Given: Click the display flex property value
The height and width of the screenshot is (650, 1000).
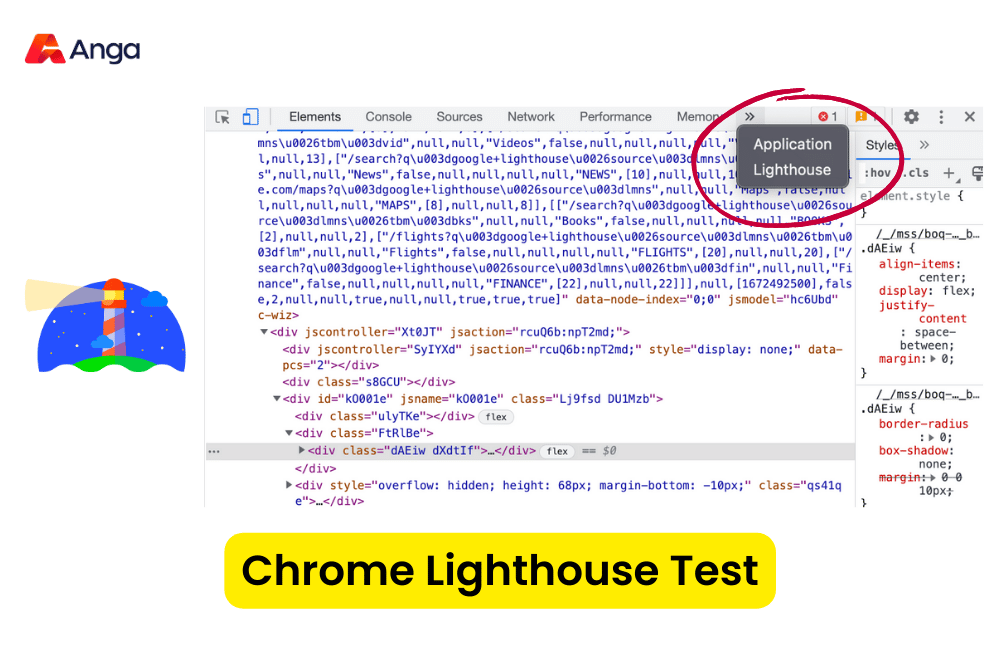Looking at the screenshot, I should tap(957, 291).
